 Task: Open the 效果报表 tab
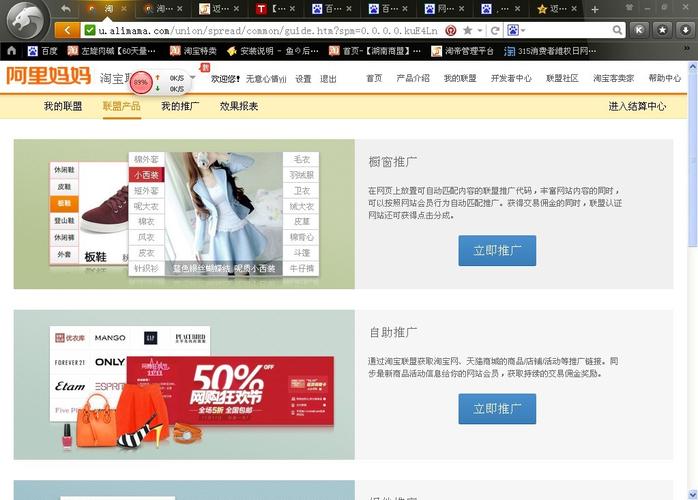tap(239, 106)
